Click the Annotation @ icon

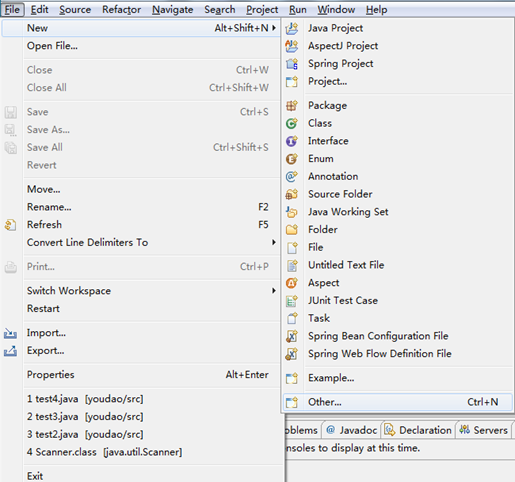(x=292, y=176)
